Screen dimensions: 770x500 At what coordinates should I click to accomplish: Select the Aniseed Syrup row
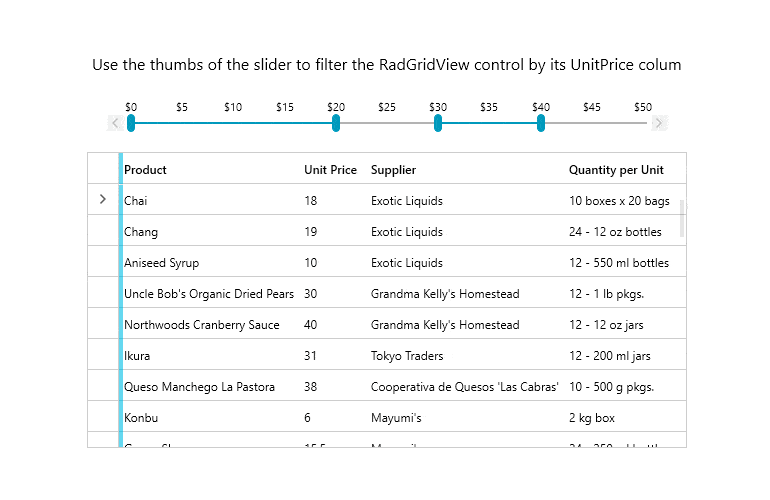click(387, 261)
